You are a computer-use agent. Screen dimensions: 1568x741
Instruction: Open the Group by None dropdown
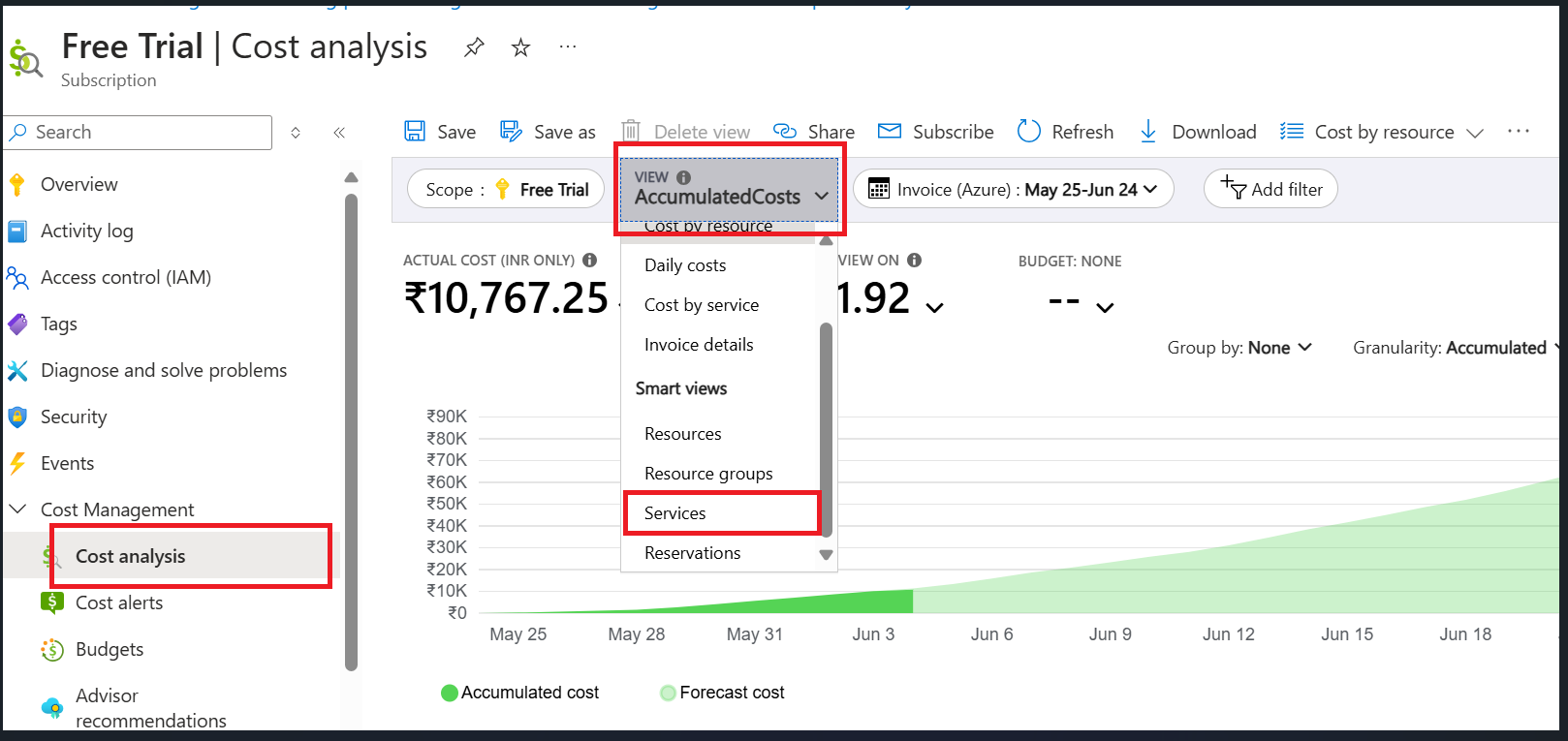1239,348
